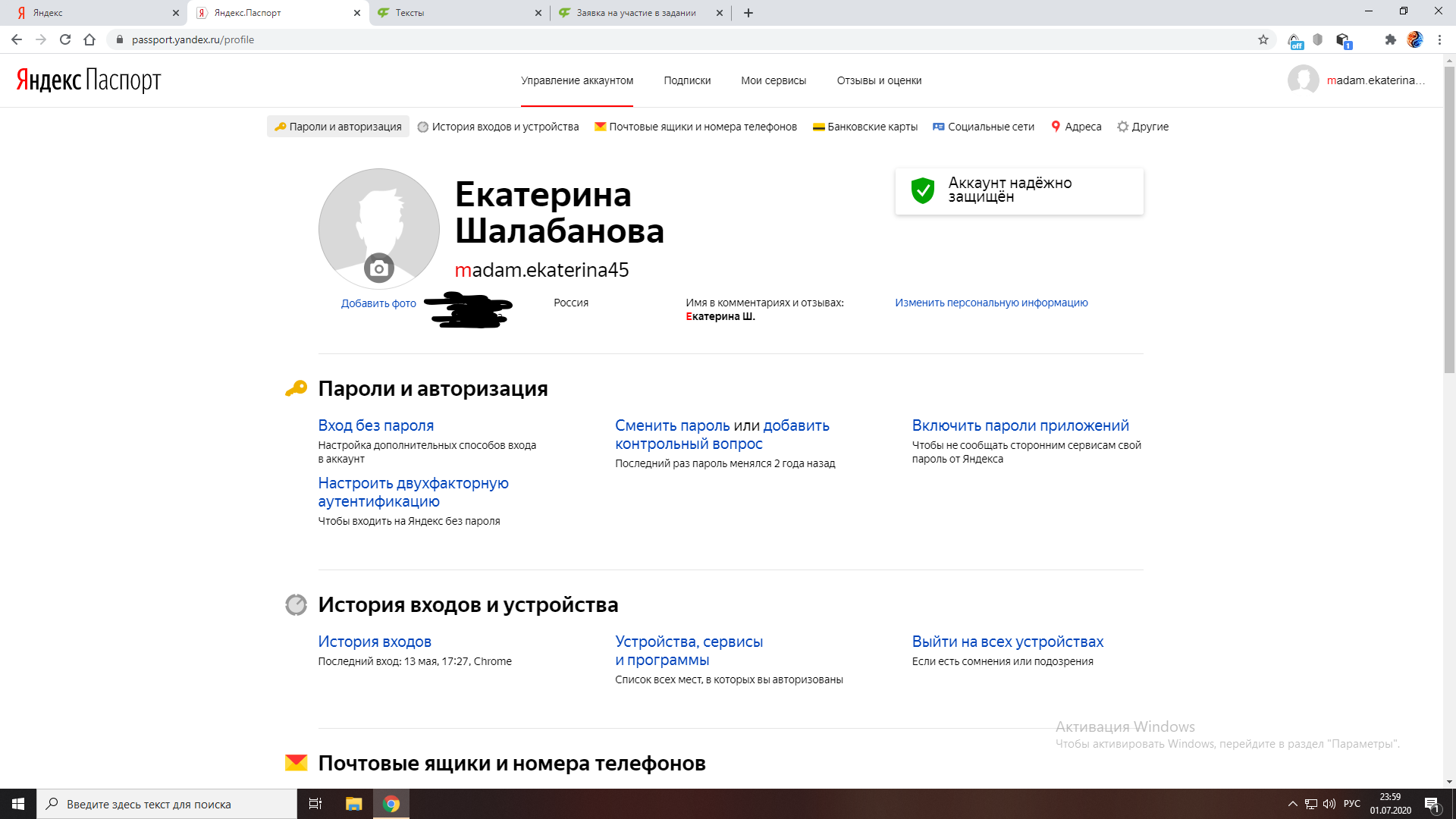Click the РУС language indicator
The height and width of the screenshot is (819, 1456).
pos(1351,804)
